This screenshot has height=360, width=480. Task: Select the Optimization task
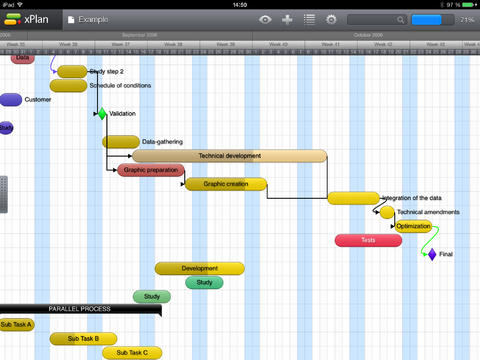(x=413, y=226)
